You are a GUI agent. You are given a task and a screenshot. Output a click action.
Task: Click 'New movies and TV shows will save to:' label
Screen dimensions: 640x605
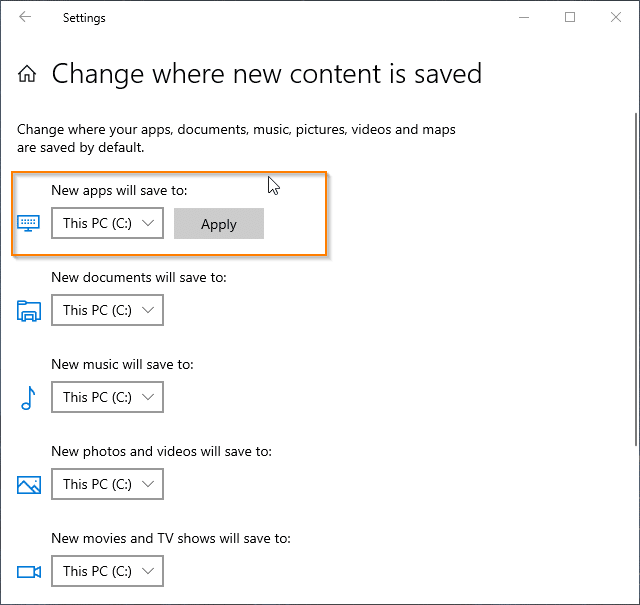(x=171, y=538)
